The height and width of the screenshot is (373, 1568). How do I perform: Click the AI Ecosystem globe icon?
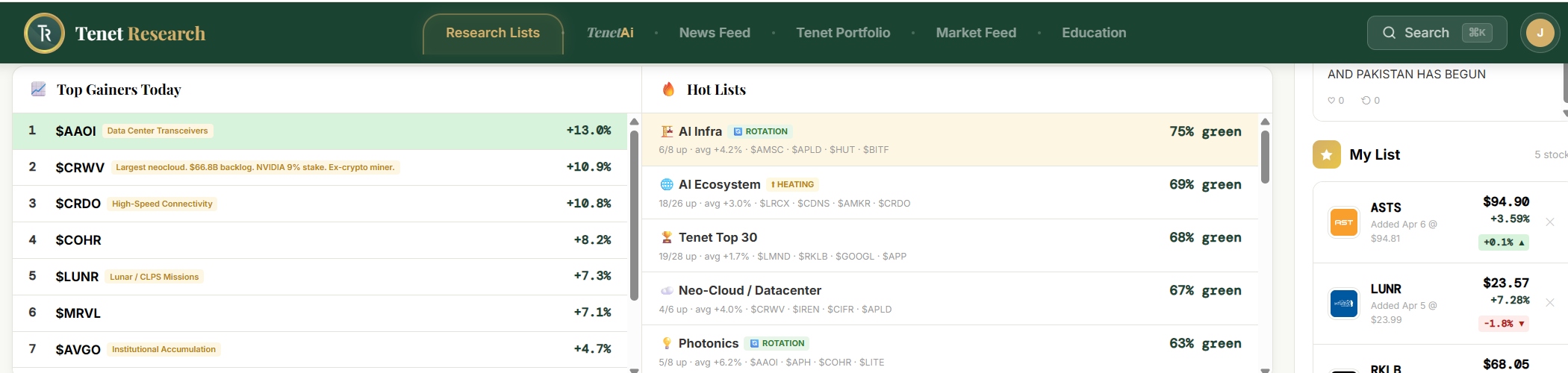(667, 184)
